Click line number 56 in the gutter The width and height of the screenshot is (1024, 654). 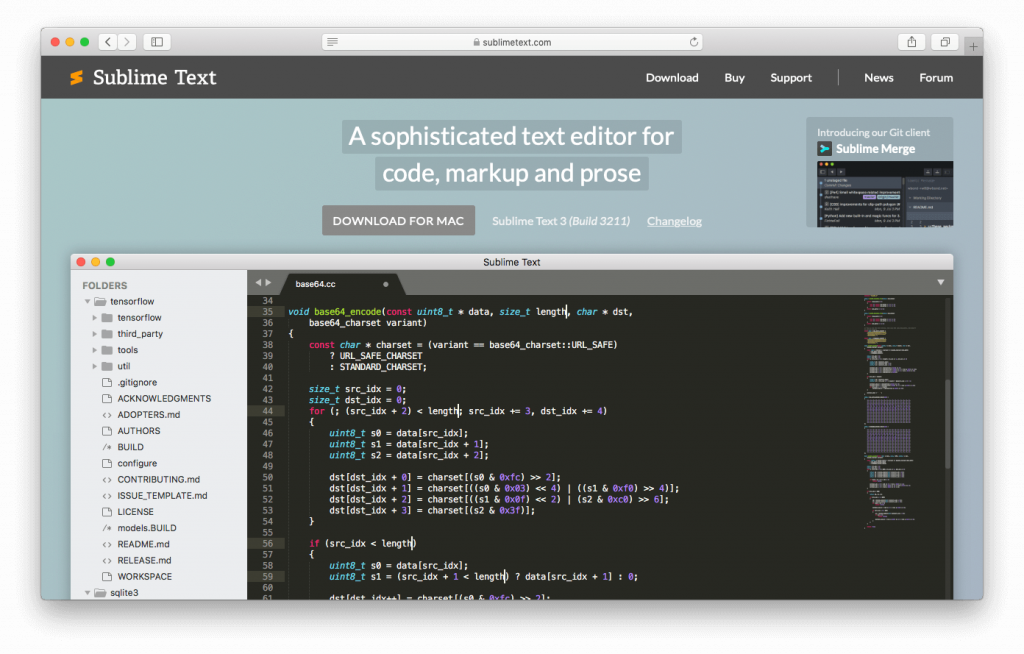[268, 544]
